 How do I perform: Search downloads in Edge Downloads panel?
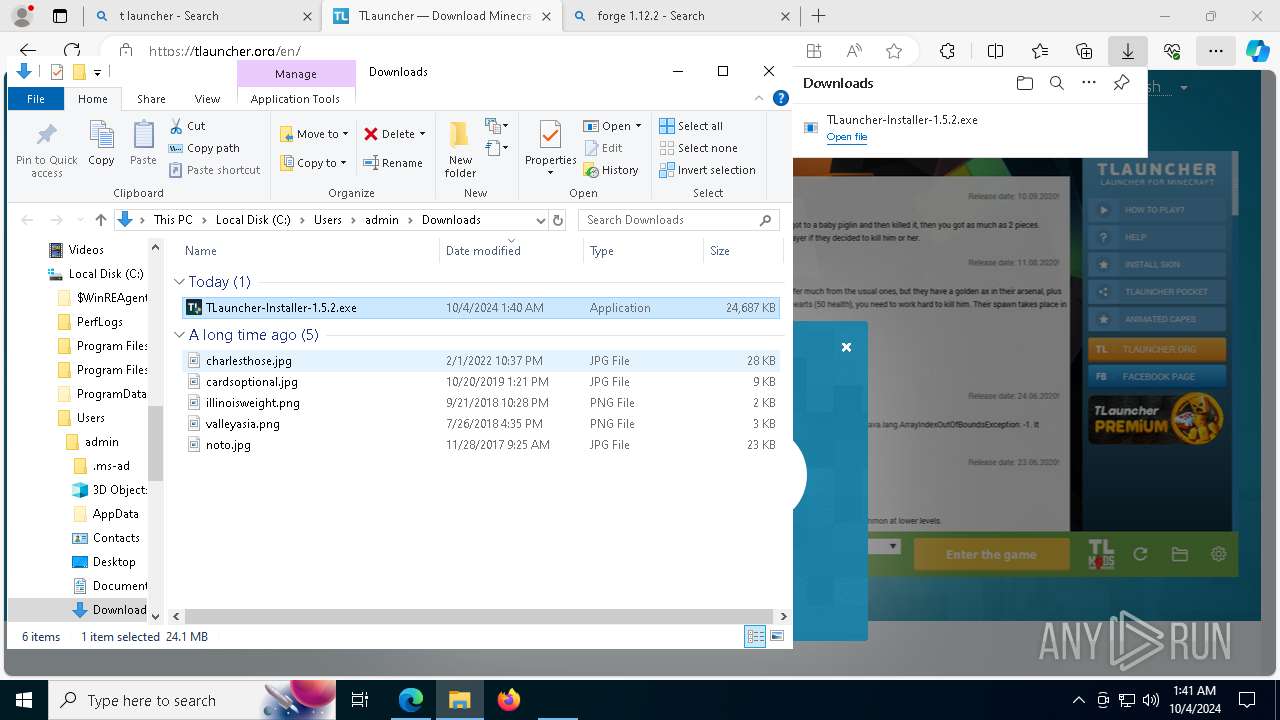(1056, 84)
